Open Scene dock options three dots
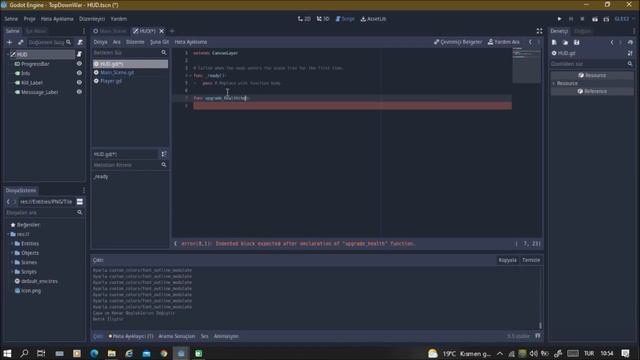The width and height of the screenshot is (640, 360). point(84,31)
